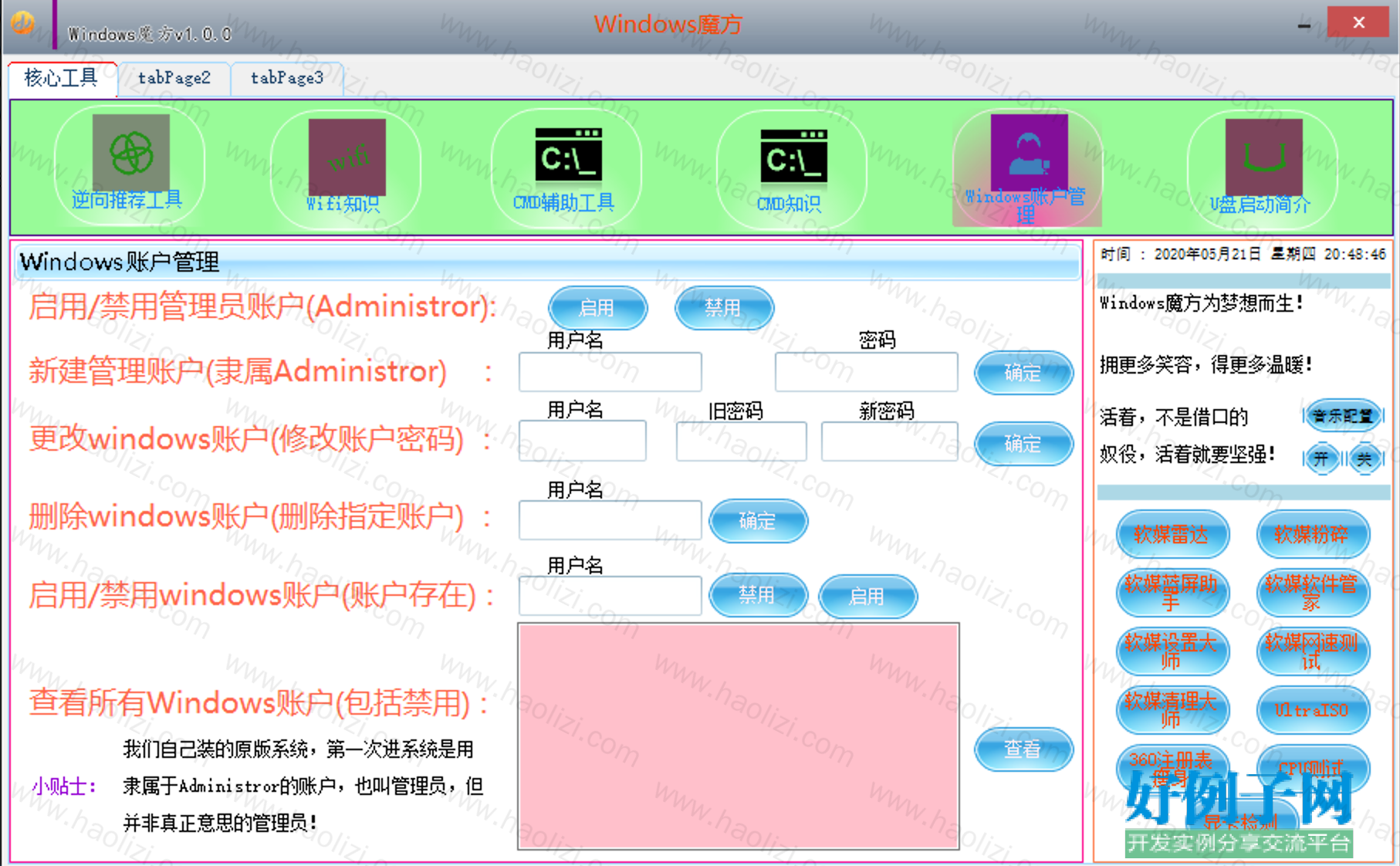Viewport: 1400px width, 866px height.
Task: Launch 软媒粉碎
Action: click(x=1313, y=534)
